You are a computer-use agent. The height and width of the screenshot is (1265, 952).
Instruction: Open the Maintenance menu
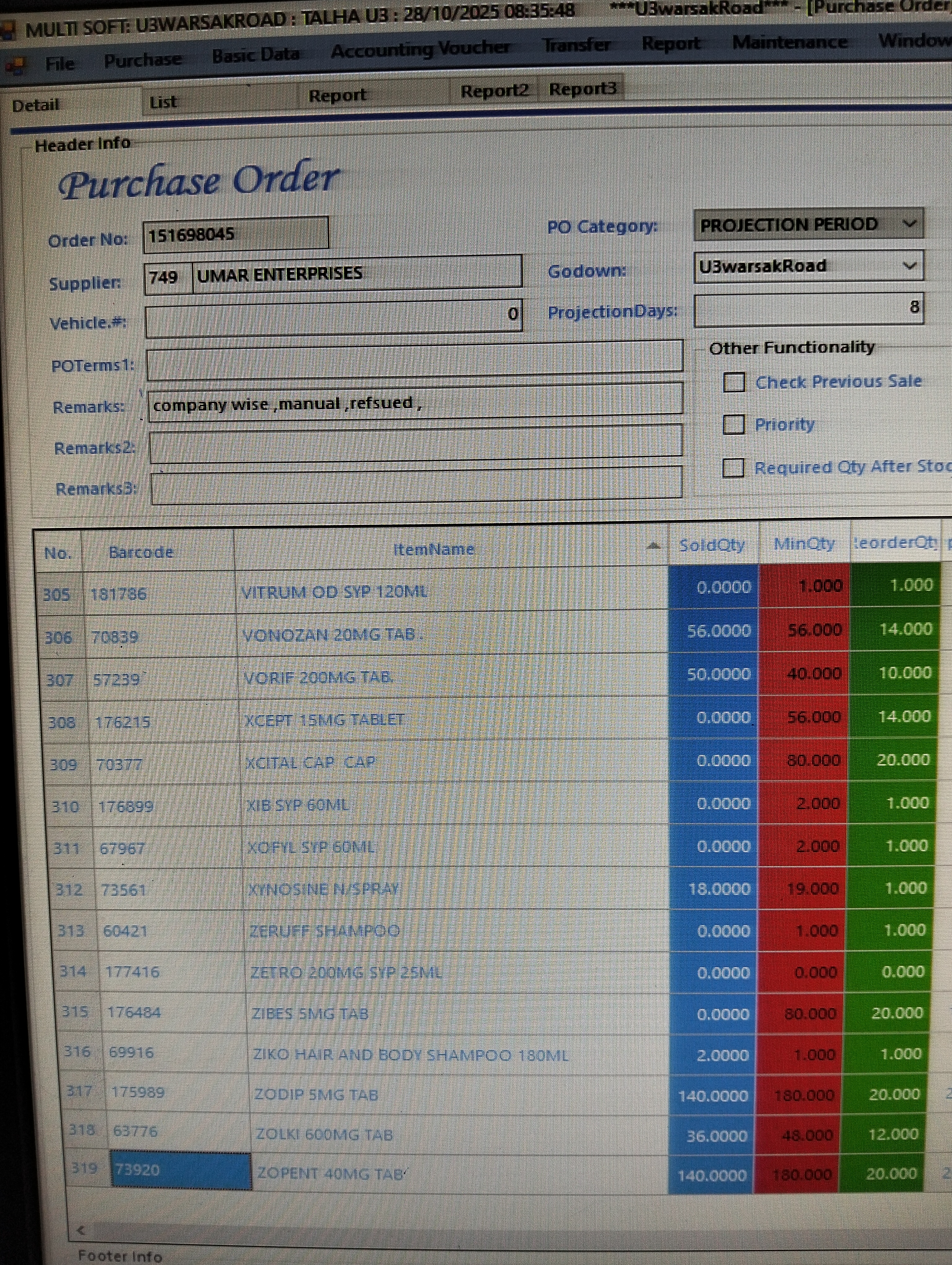point(789,42)
